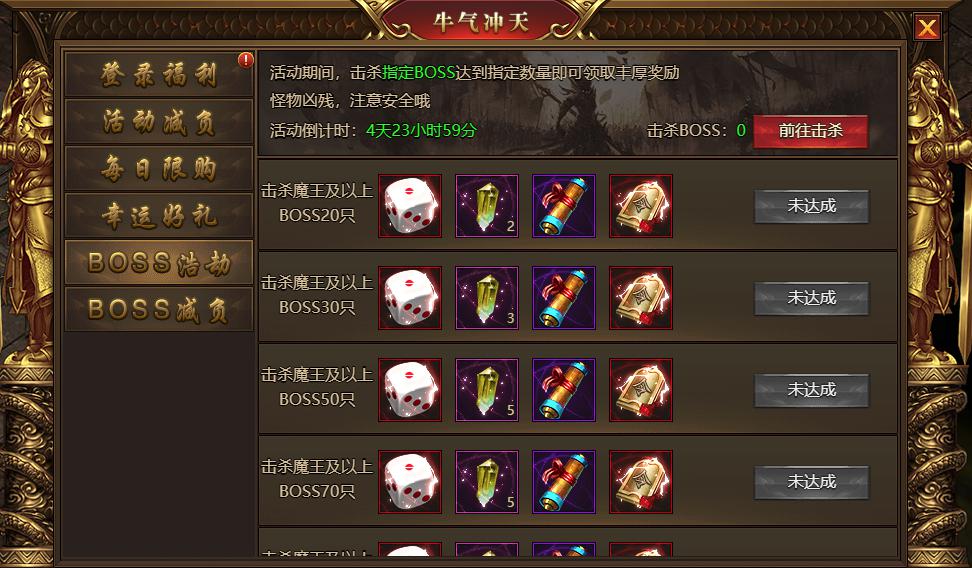Click 未达成 button for BOSS50 reward
Screen dimensions: 972x568
tap(811, 389)
